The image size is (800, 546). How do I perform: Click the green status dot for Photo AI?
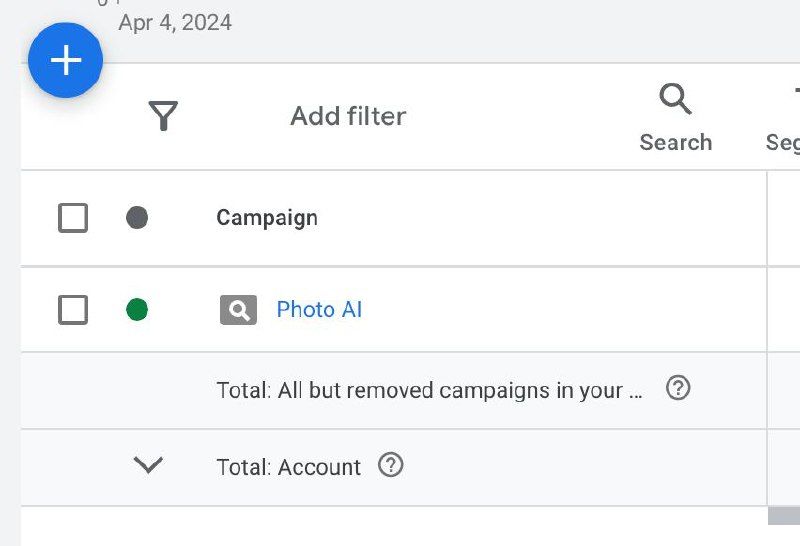click(x=137, y=310)
